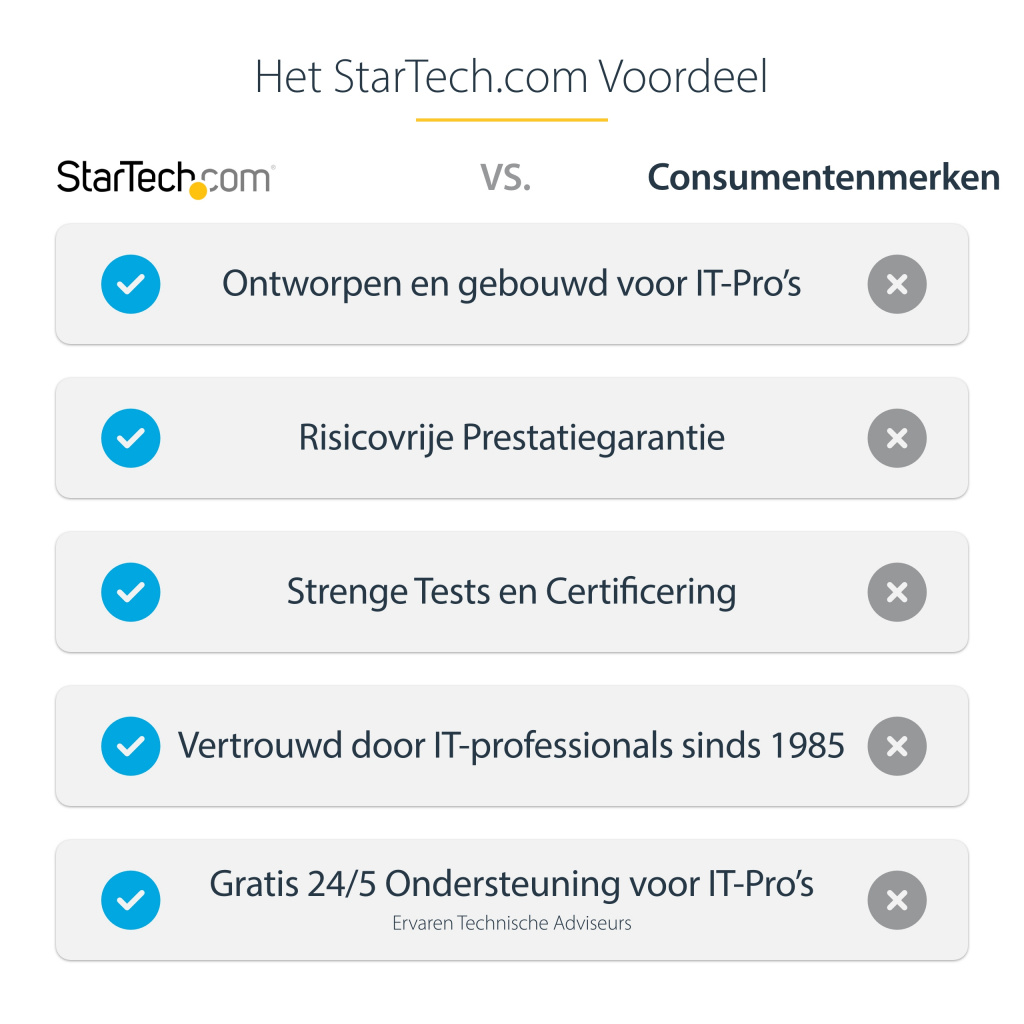Click blue checkmark beside Strenge Tests

(131, 592)
